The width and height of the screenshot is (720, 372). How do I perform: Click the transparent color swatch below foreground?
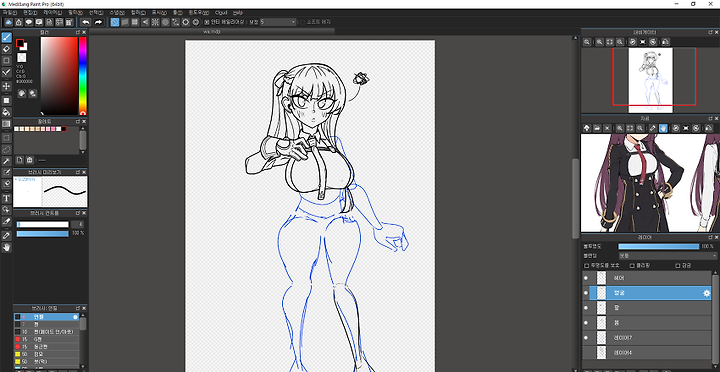(22, 58)
